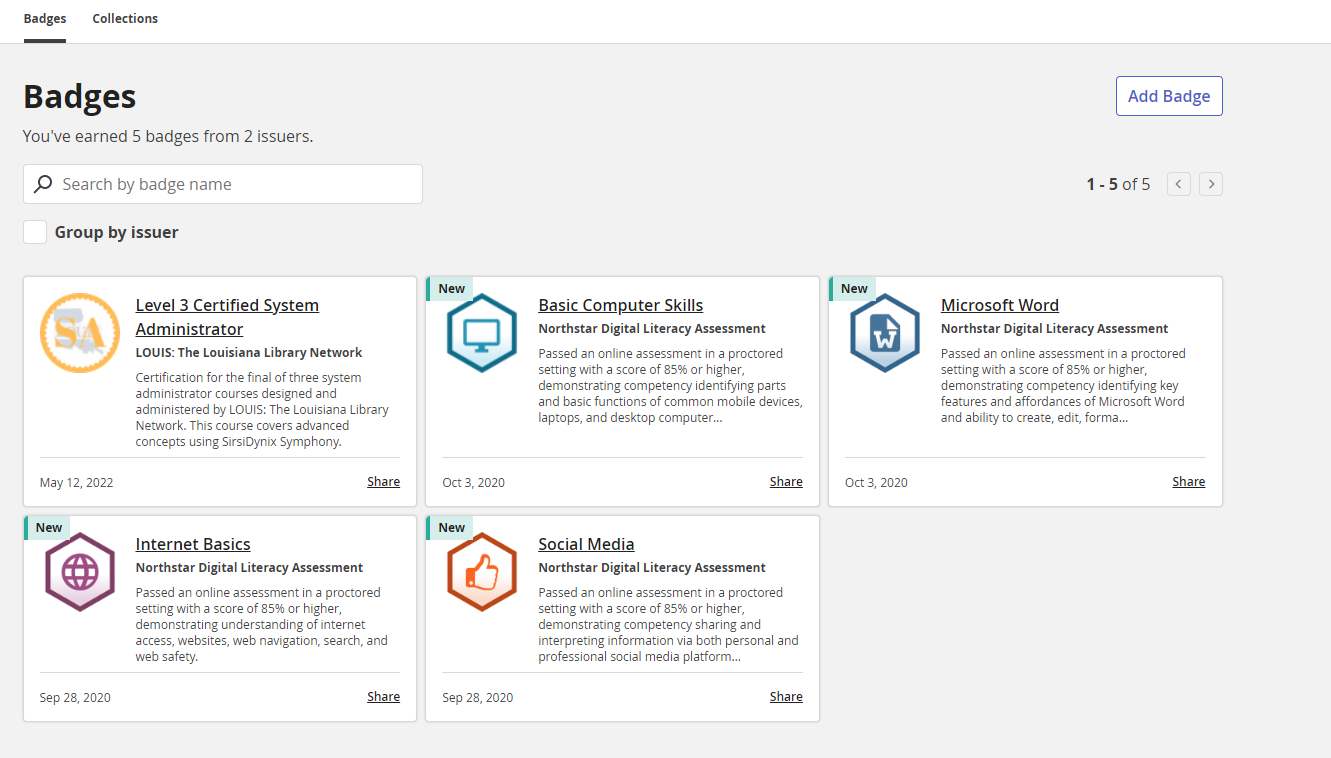Screen dimensions: 1331x758
Task: Go to next page of badges
Action: point(1211,184)
